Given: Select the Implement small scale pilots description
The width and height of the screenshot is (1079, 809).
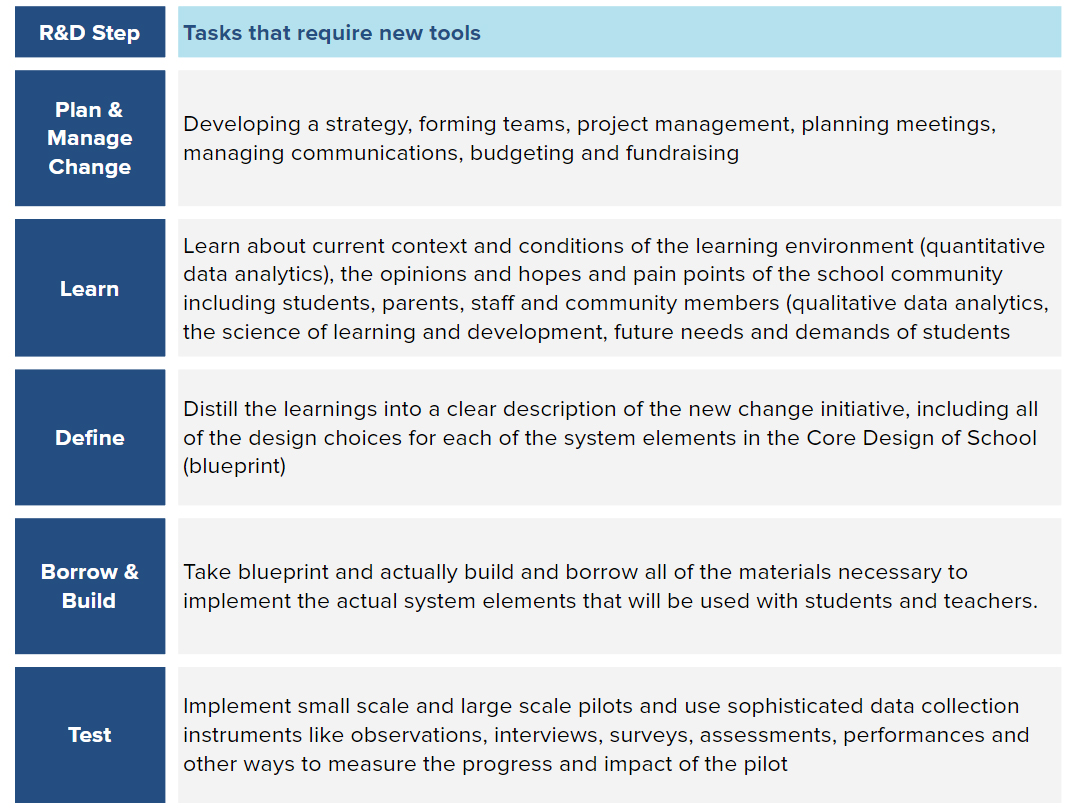Looking at the screenshot, I should click(606, 735).
